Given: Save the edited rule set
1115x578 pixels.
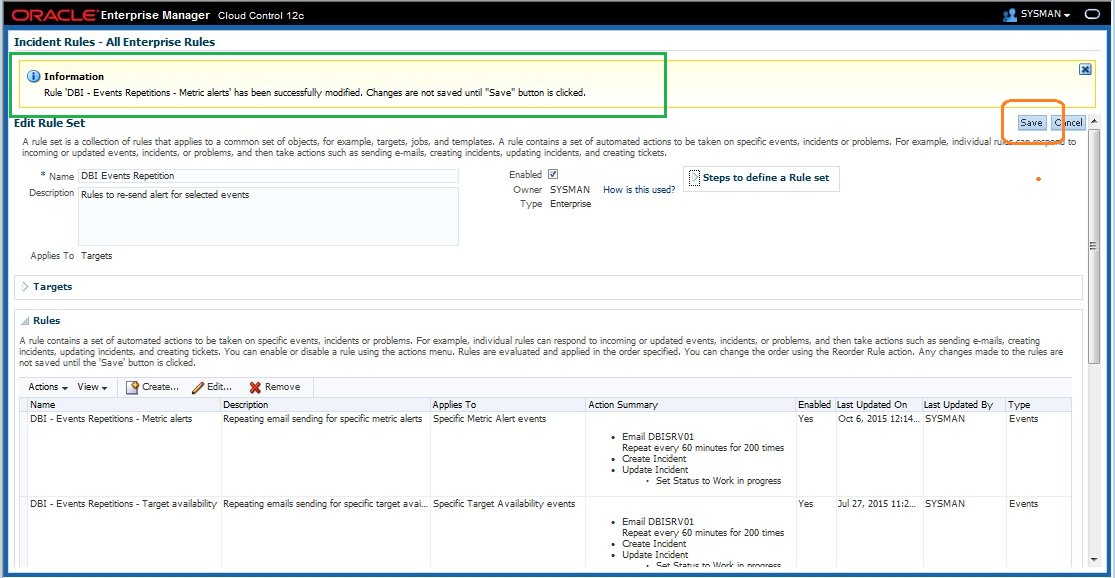Looking at the screenshot, I should coord(1031,122).
